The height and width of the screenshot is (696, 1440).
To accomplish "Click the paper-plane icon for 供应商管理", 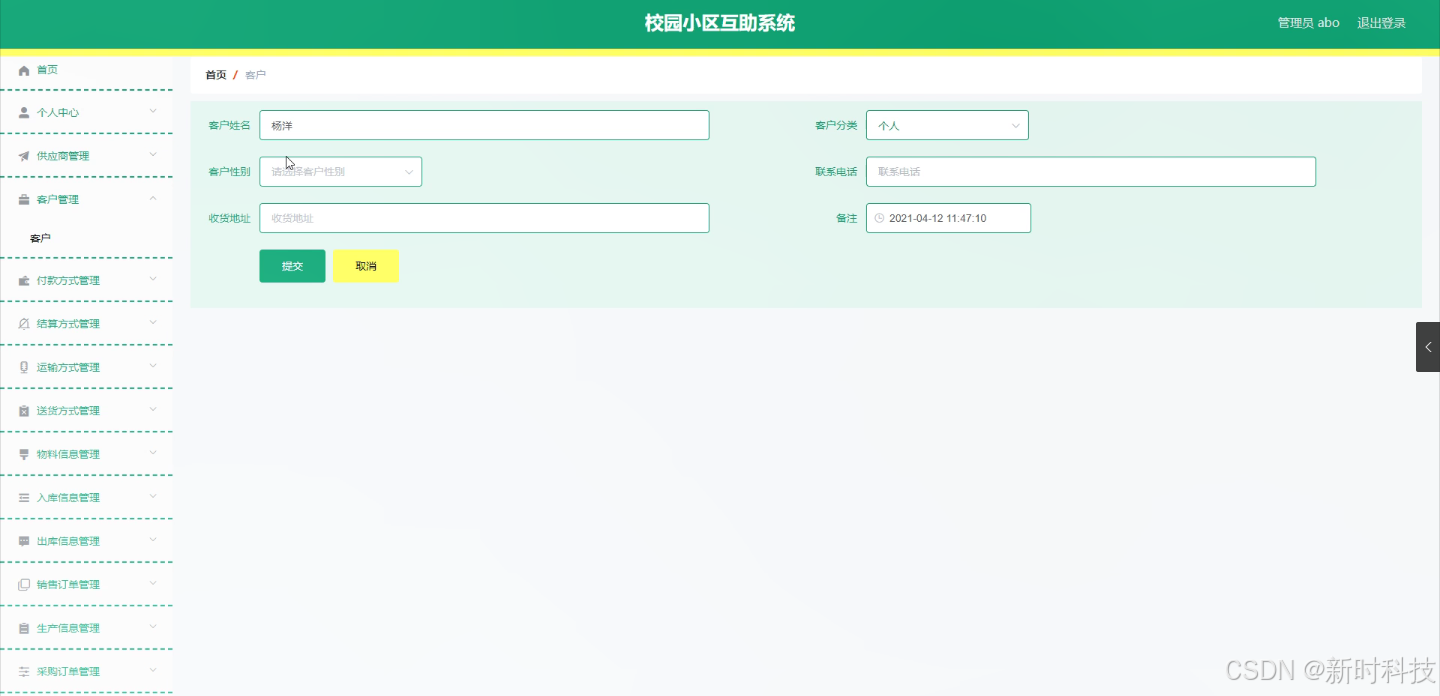I will point(23,155).
